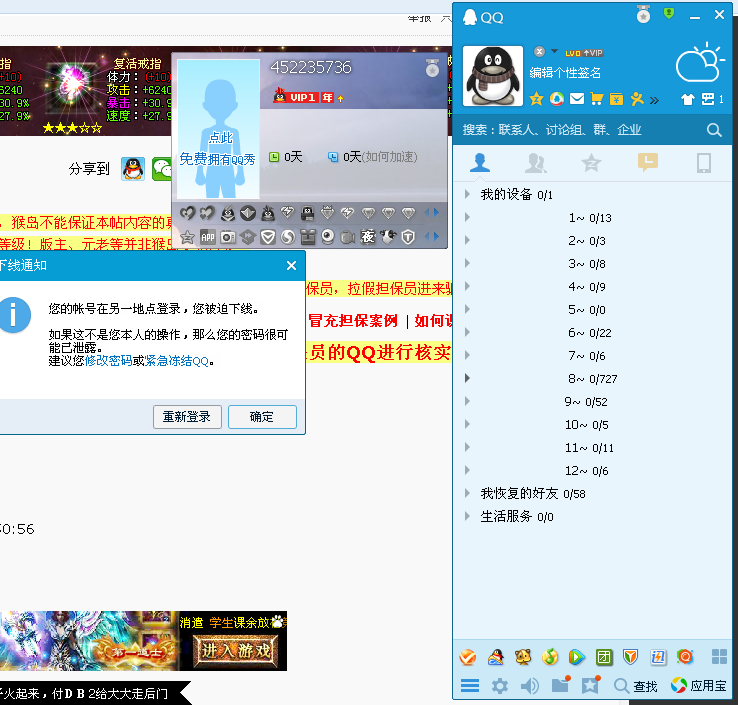
Task: Click the green shield icon in QQ title bar
Action: (x=669, y=13)
